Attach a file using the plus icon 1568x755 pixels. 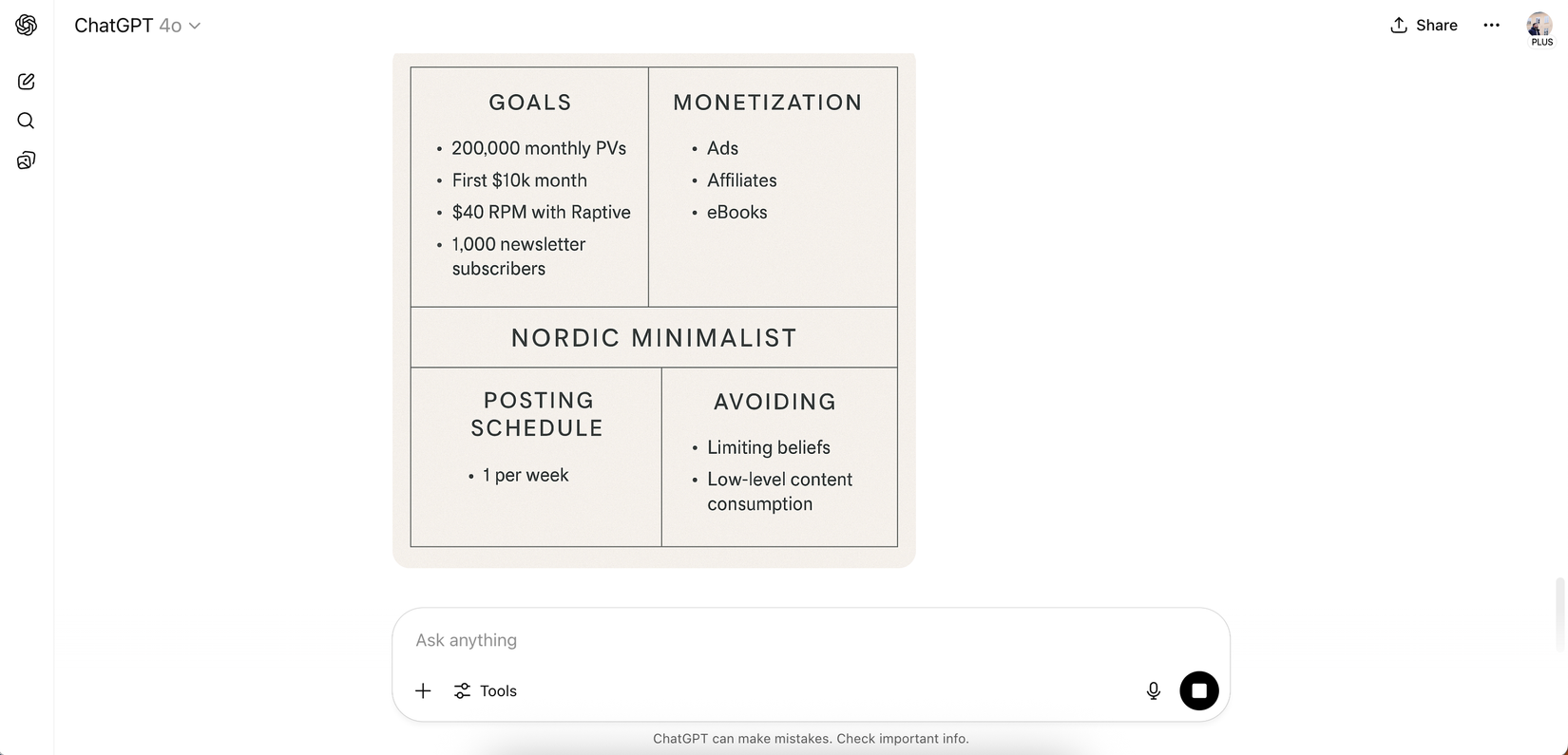422,690
